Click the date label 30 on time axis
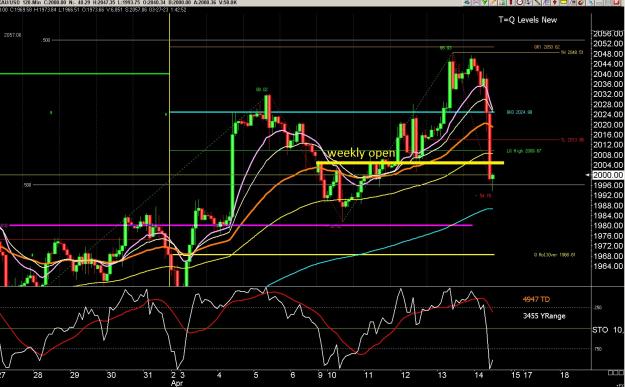The height and width of the screenshot is (387, 625). click(x=111, y=375)
